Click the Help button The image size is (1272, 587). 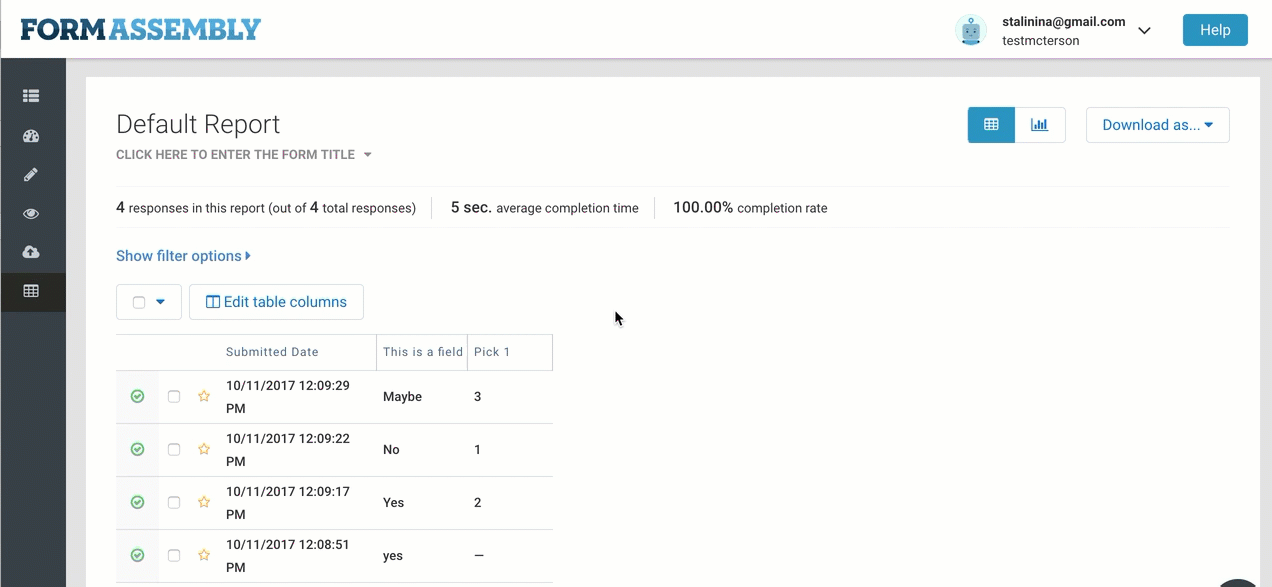click(1215, 30)
